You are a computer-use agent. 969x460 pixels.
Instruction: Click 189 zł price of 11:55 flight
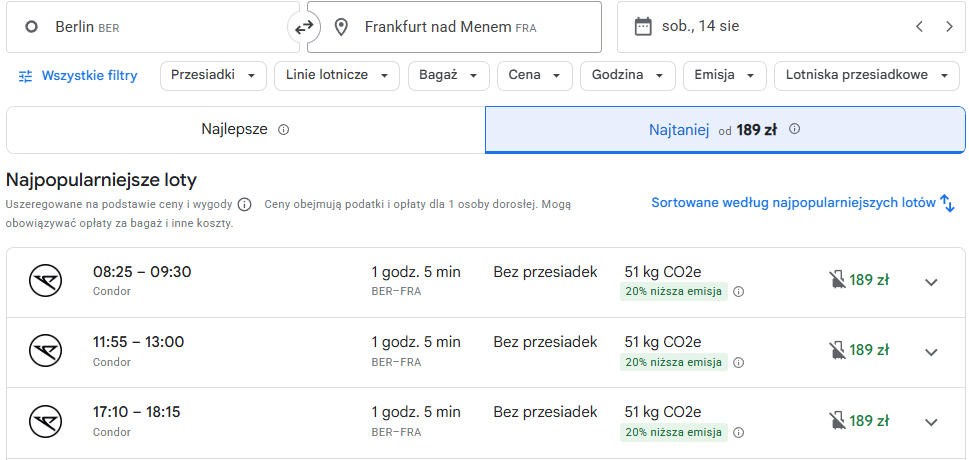click(869, 351)
